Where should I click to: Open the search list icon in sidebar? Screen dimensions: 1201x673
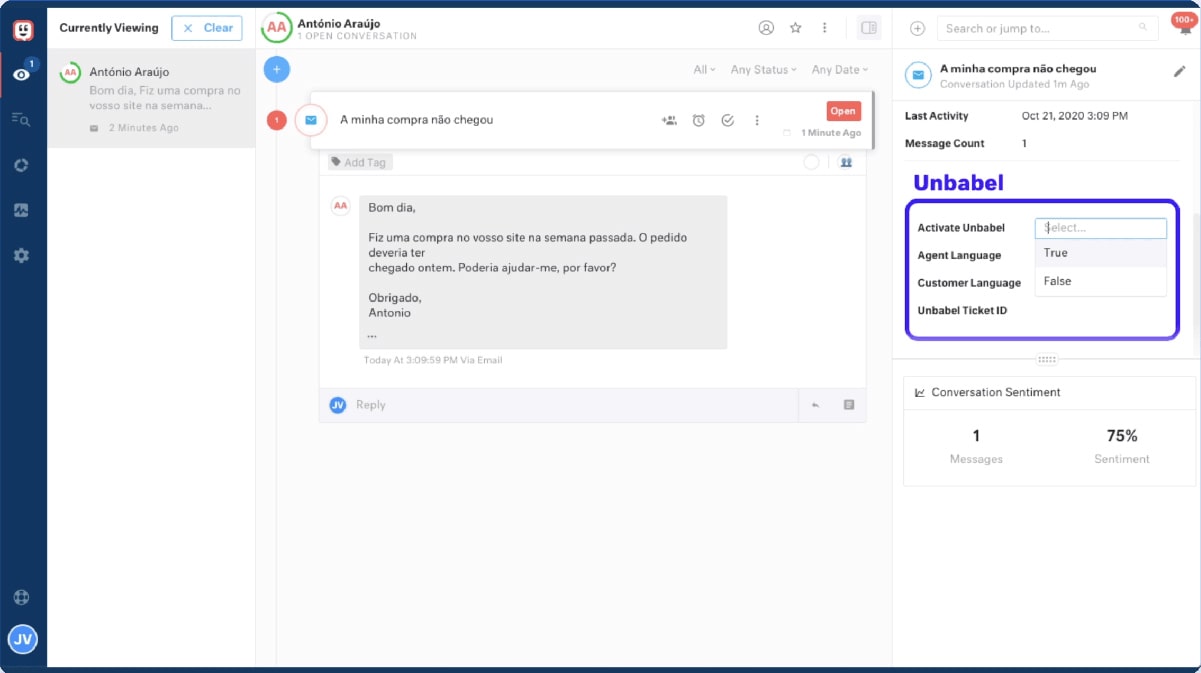pyautogui.click(x=21, y=119)
